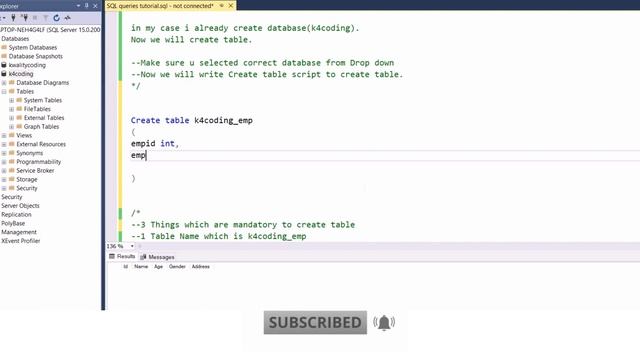Expand the External Tables node
The image size is (640, 360).
click(x=11, y=118)
